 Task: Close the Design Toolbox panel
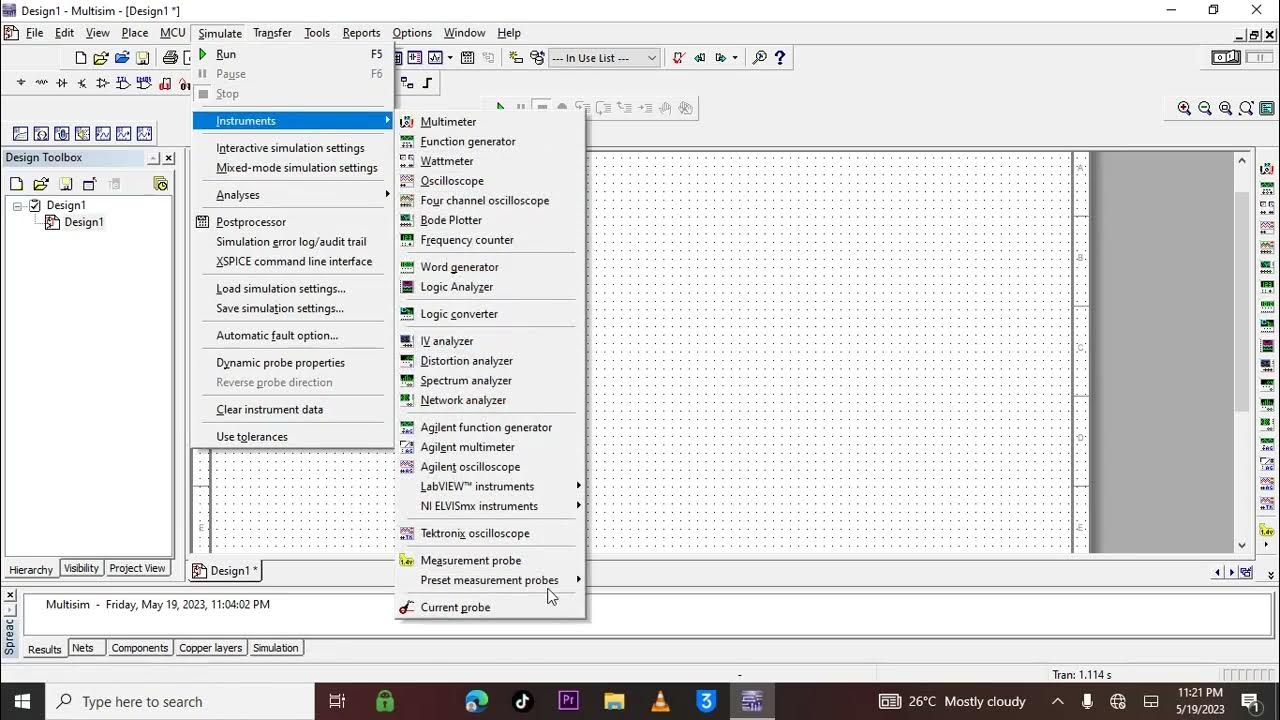[168, 158]
